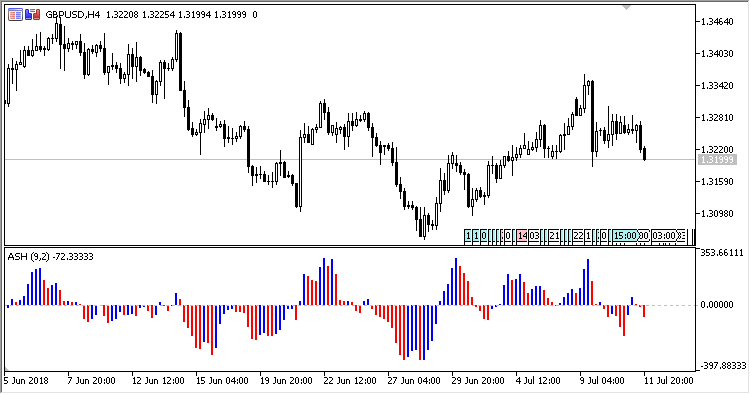This screenshot has width=750, height=394.
Task: Click the indicator scale maximum 353.66111
Action: tap(722, 253)
